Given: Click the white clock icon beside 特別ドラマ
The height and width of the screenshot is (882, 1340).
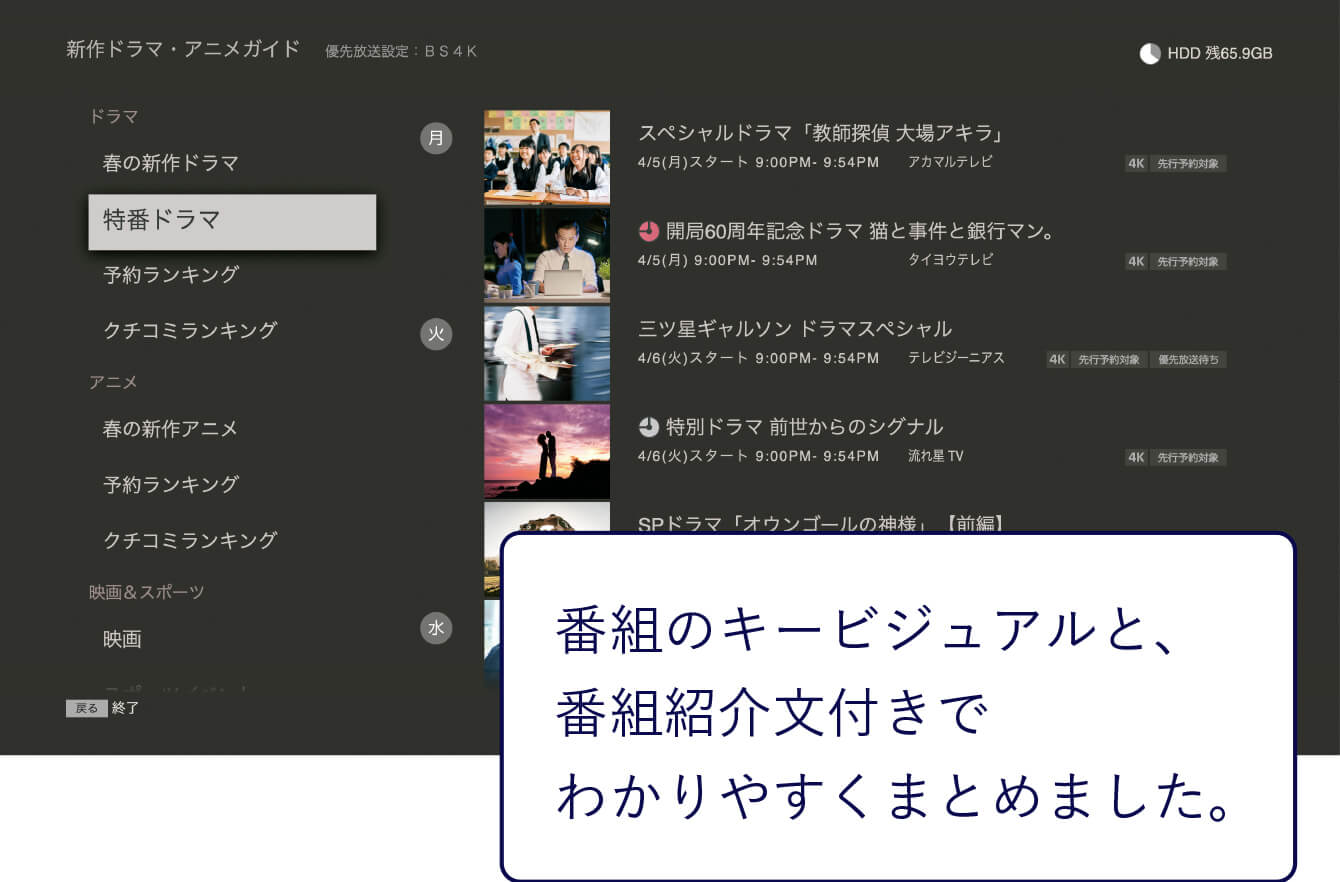Looking at the screenshot, I should [x=649, y=427].
